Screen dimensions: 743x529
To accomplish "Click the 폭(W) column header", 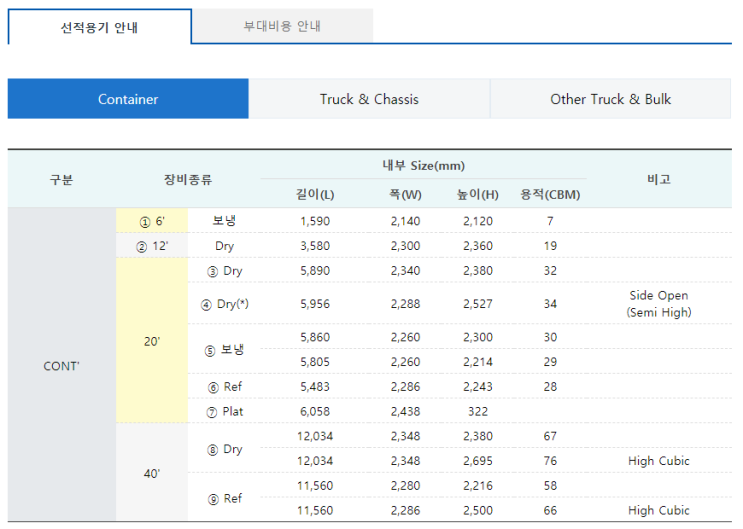I will point(406,194).
